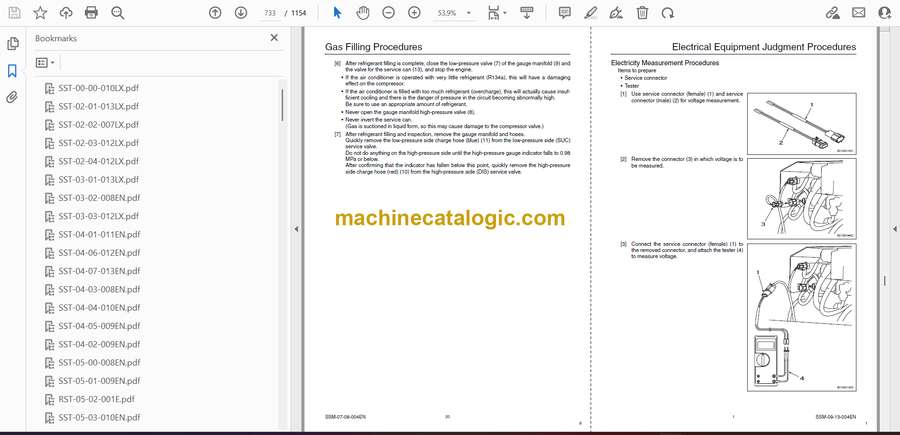Open bookmark SST-00-00-010LX.pdf

pyautogui.click(x=98, y=88)
